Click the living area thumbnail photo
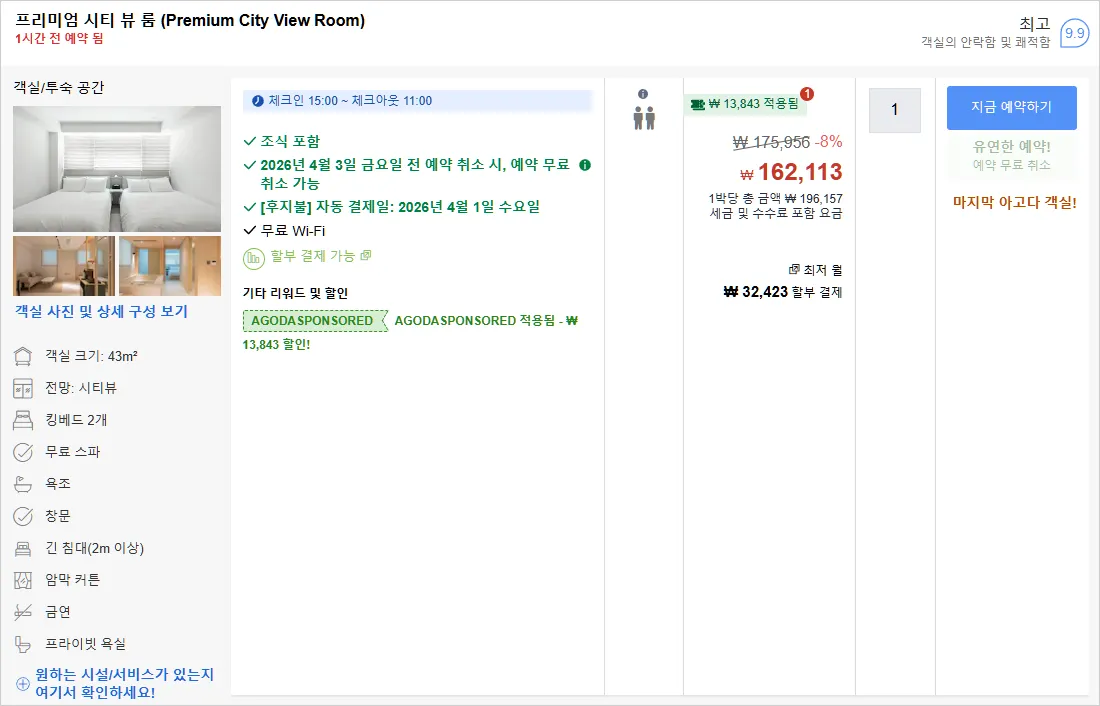The height and width of the screenshot is (706, 1100). 64,266
